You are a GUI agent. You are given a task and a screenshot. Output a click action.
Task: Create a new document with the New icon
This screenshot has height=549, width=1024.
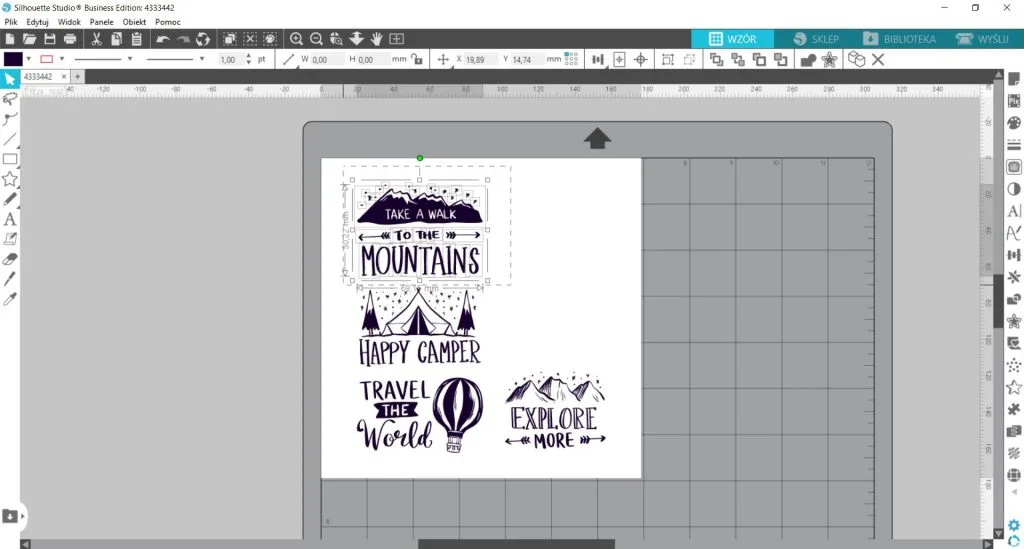tap(10, 39)
